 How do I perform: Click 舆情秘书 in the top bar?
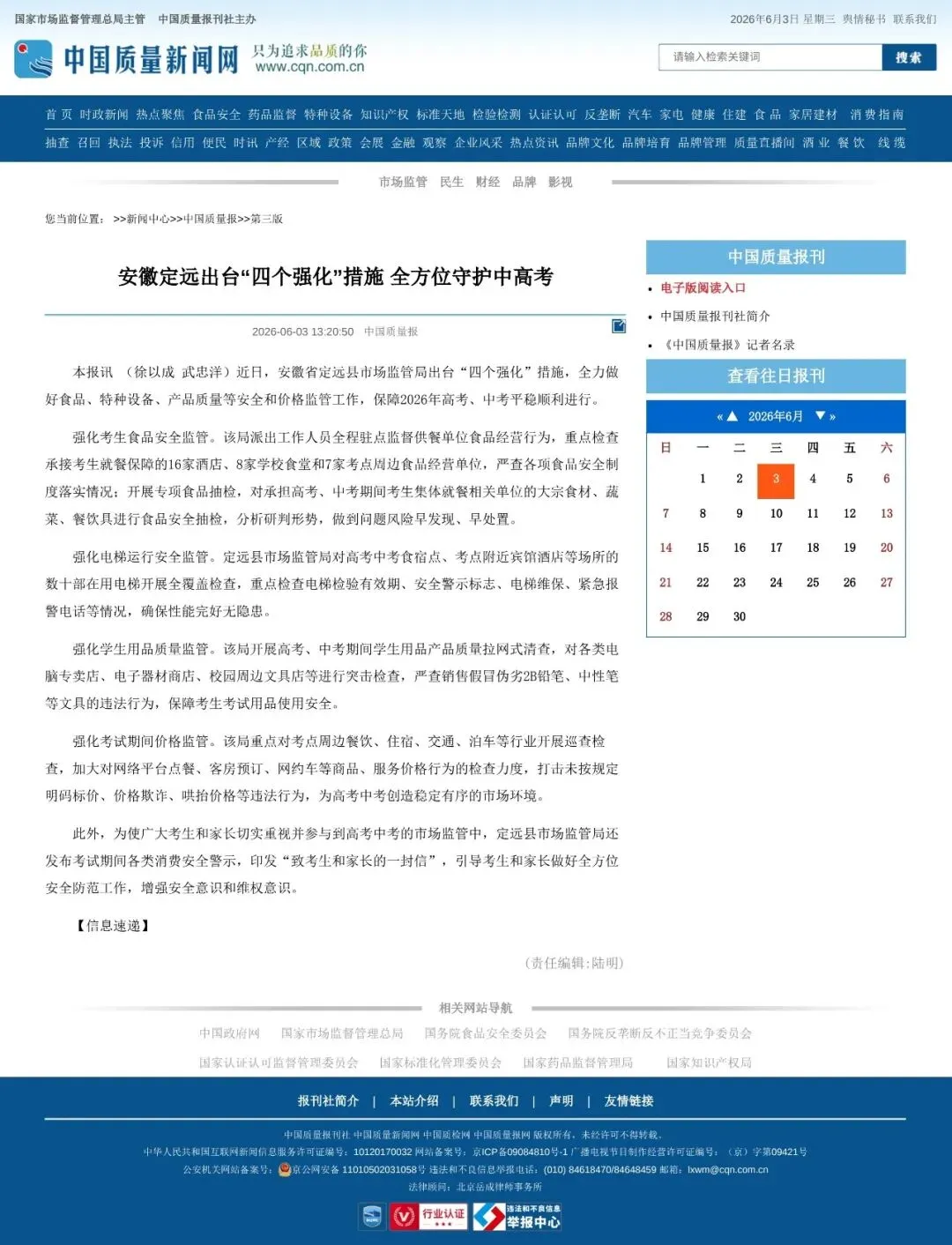864,19
